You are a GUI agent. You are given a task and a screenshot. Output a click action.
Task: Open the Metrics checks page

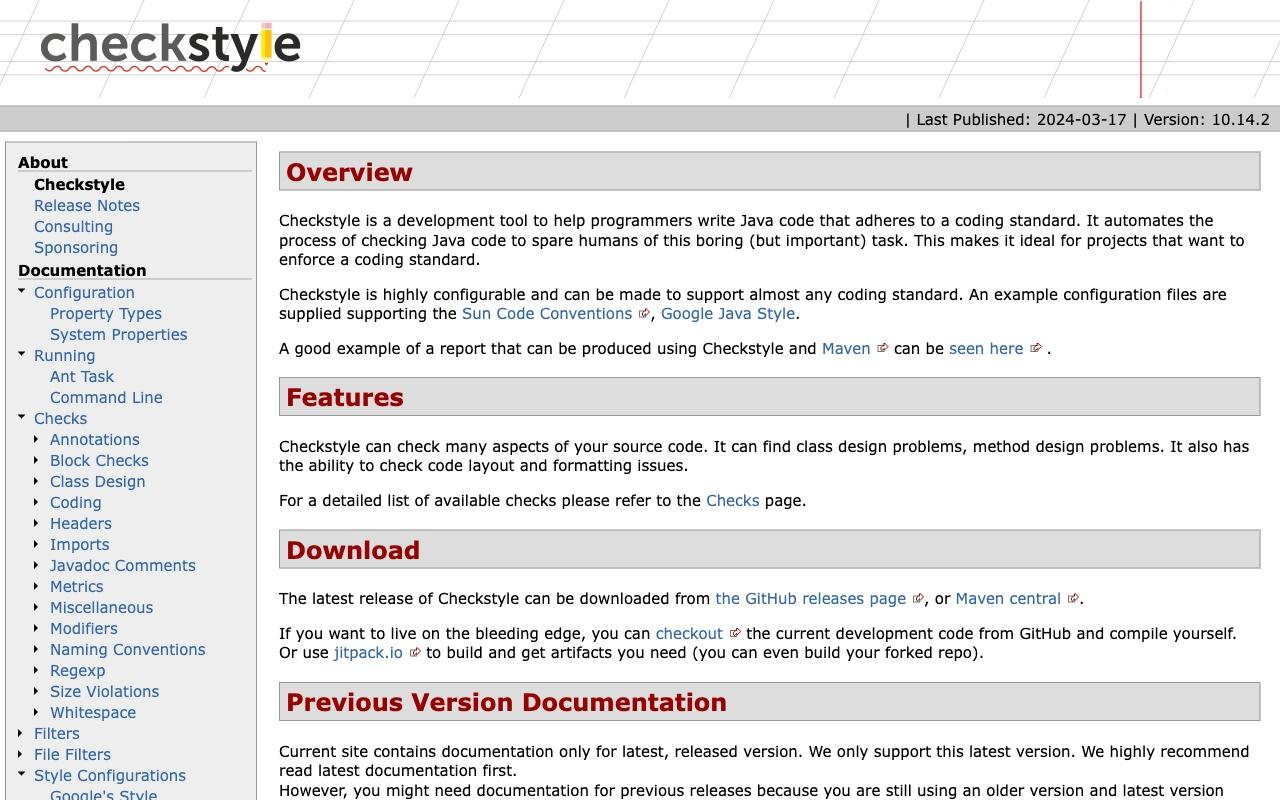coord(77,587)
